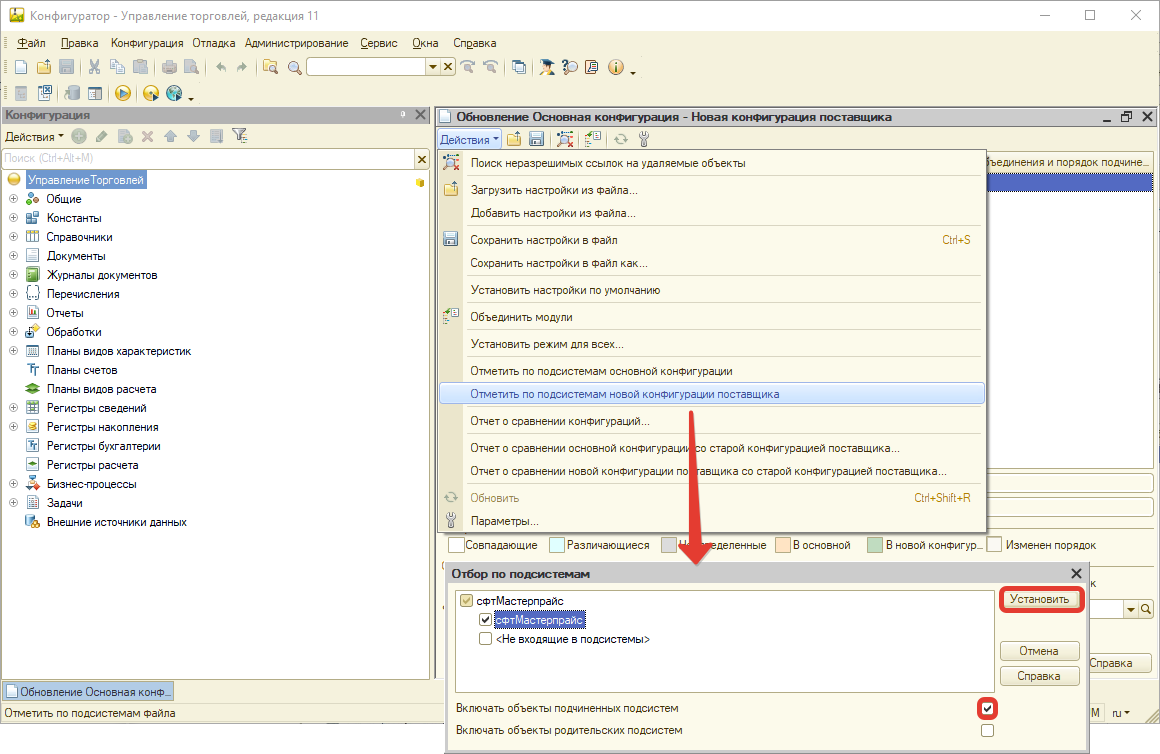This screenshot has height=754, width=1160.
Task: Click the Start Debugging play icon
Action: point(123,93)
